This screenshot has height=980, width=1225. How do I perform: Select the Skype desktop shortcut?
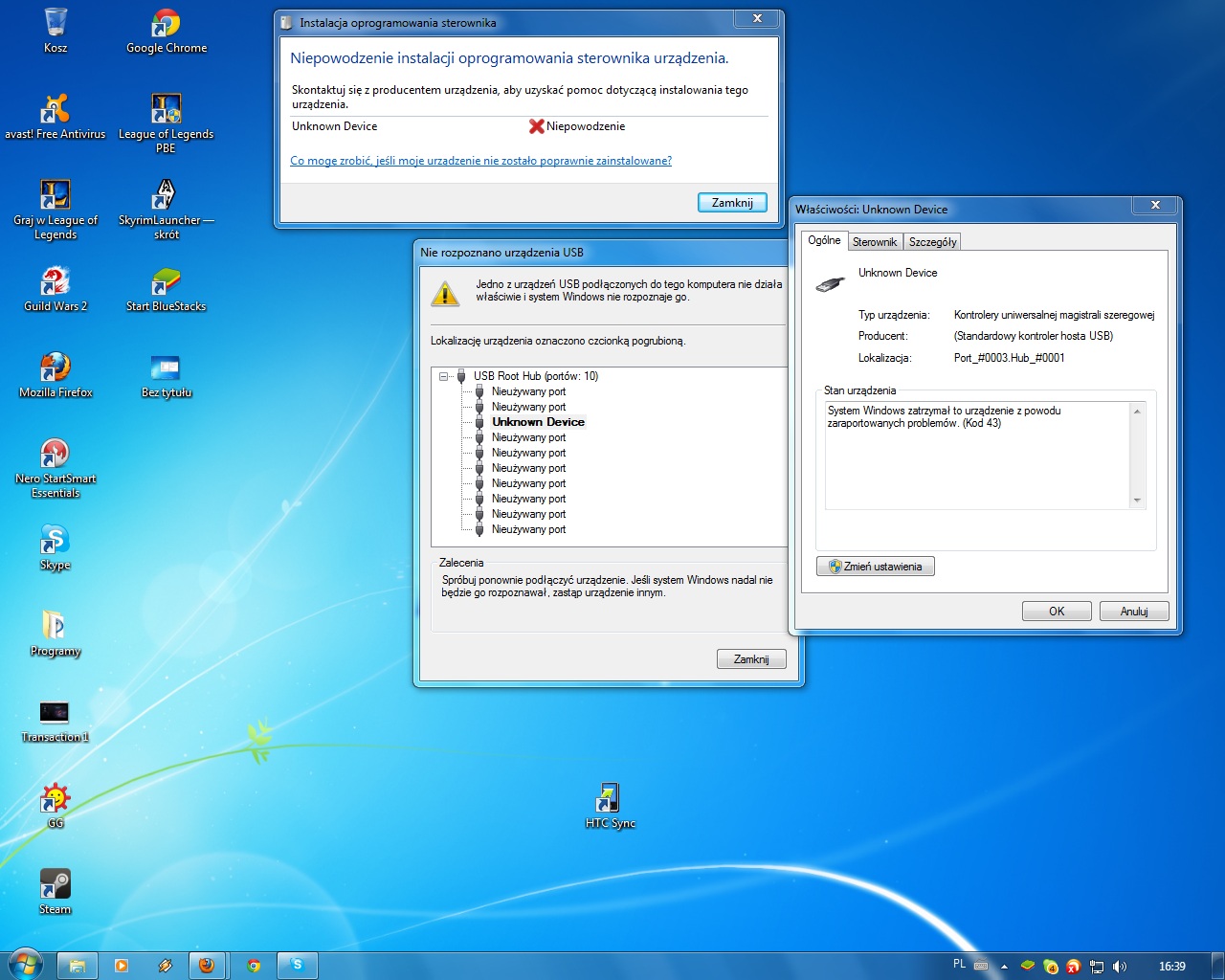(56, 547)
